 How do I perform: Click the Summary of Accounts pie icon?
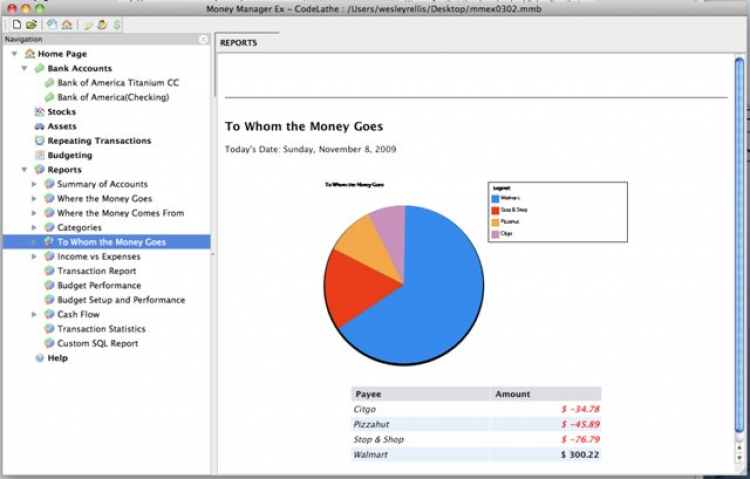click(49, 184)
